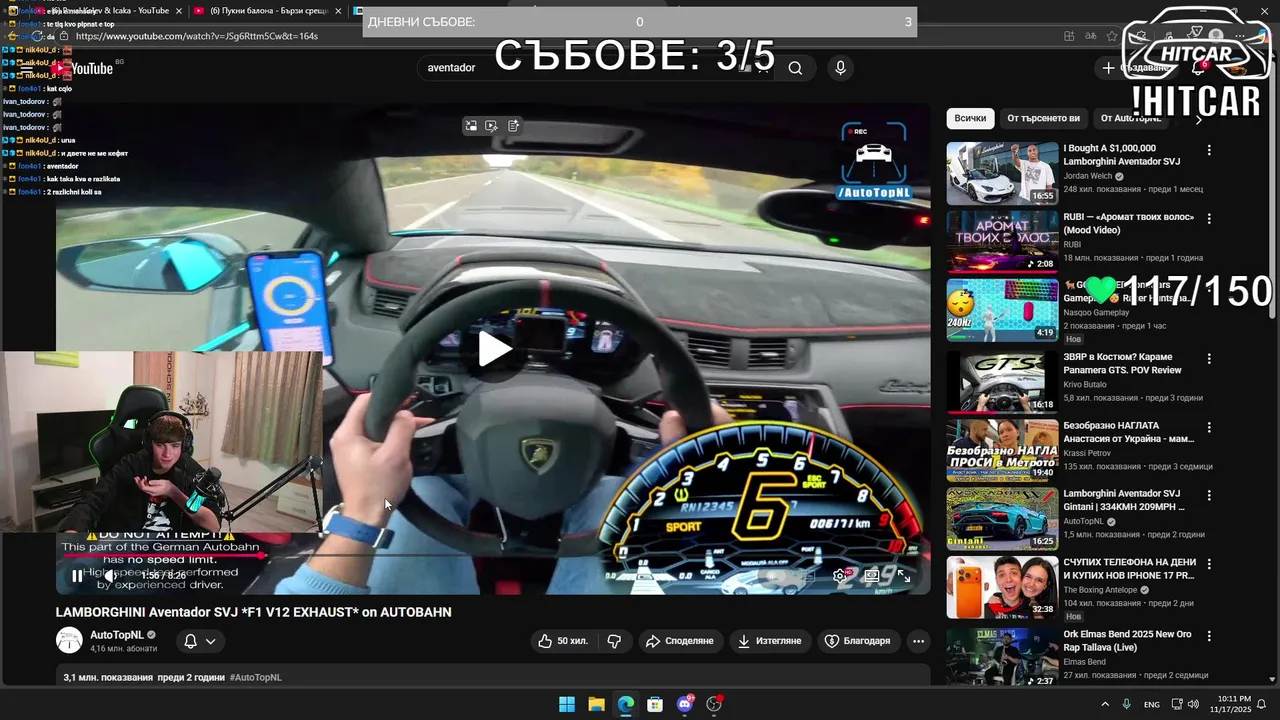Image resolution: width=1280 pixels, height=720 pixels.
Task: Select the От AutoTopNL chip
Action: 1131,118
